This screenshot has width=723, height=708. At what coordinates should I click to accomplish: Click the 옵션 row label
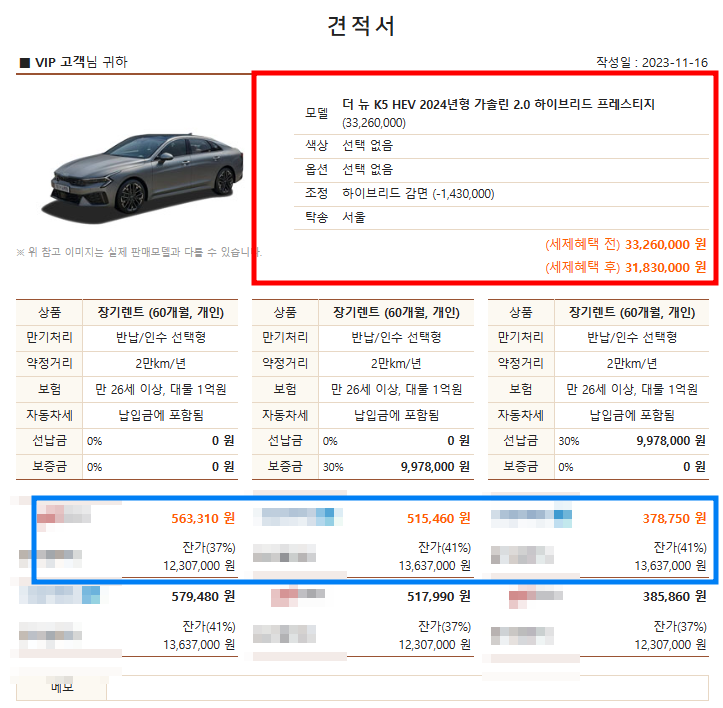316,170
